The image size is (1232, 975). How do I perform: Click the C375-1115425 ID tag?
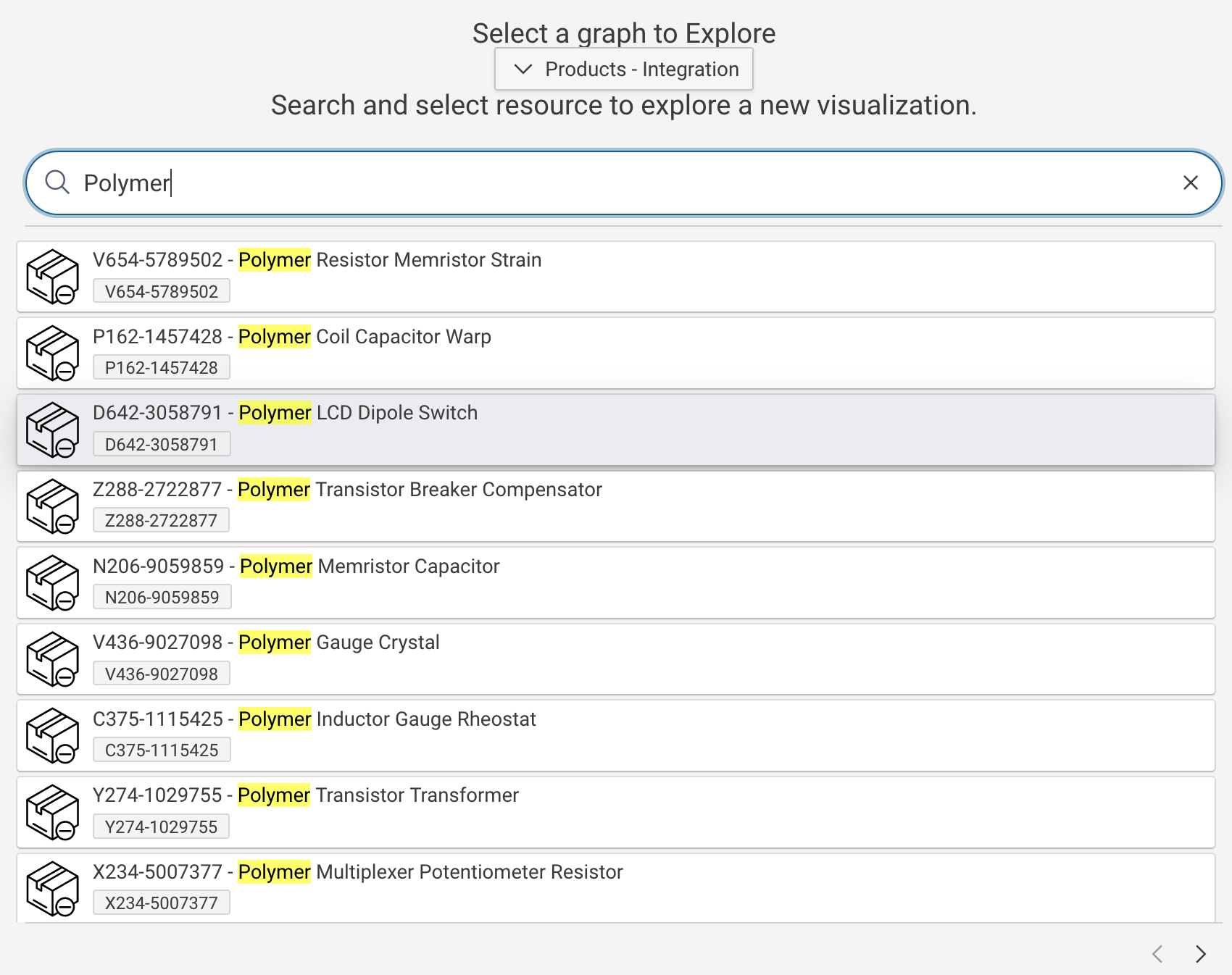click(162, 750)
